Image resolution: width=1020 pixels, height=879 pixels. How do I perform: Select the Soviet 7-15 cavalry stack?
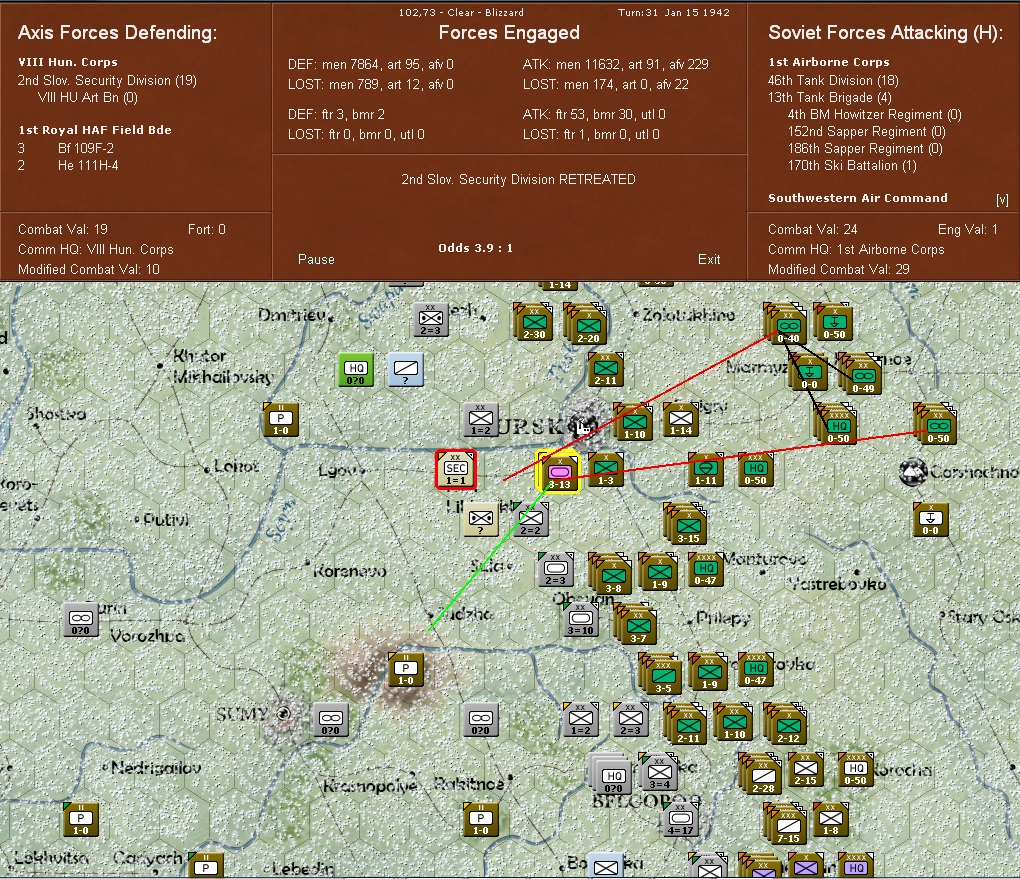785,824
